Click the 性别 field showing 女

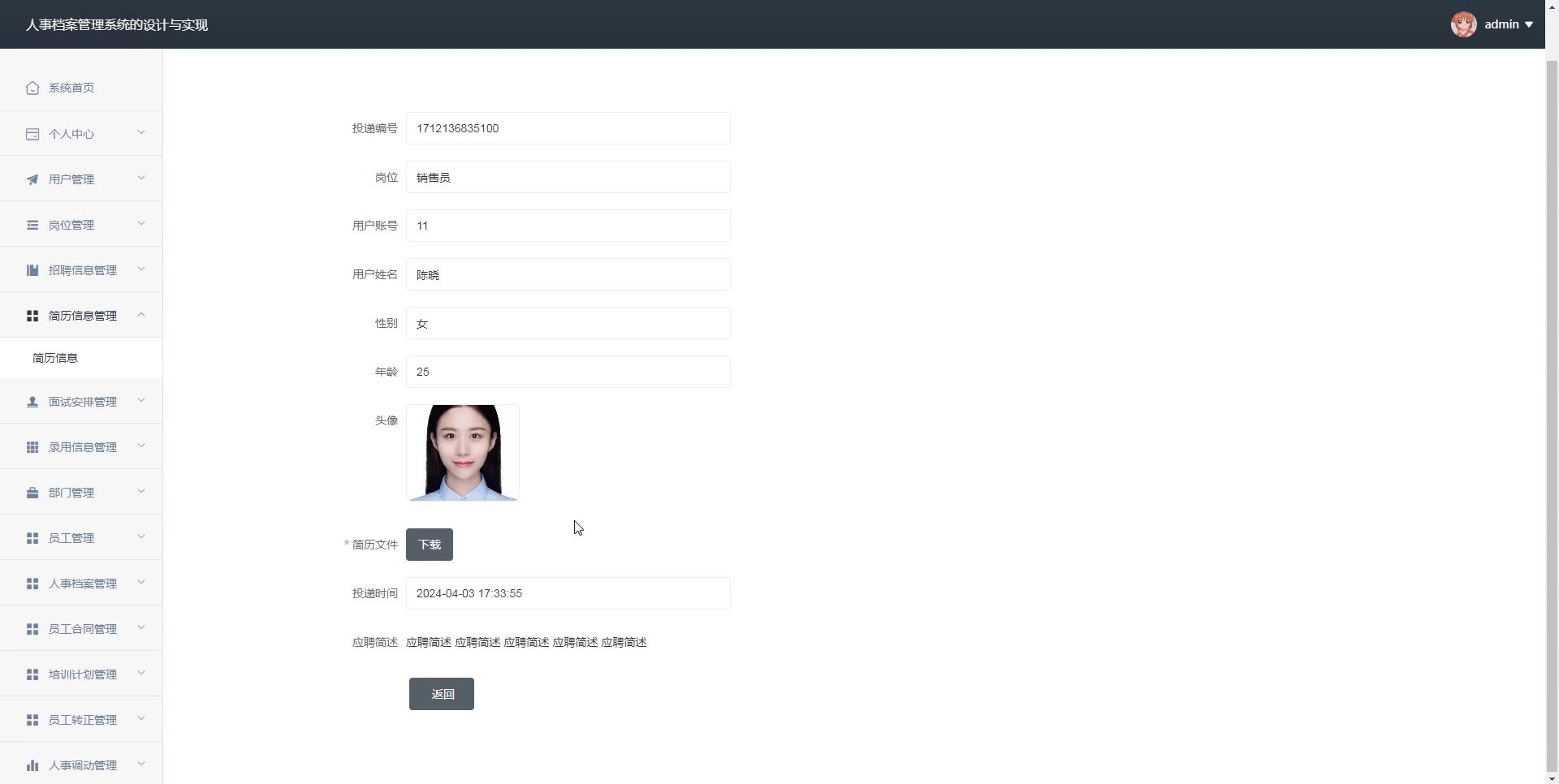(568, 323)
